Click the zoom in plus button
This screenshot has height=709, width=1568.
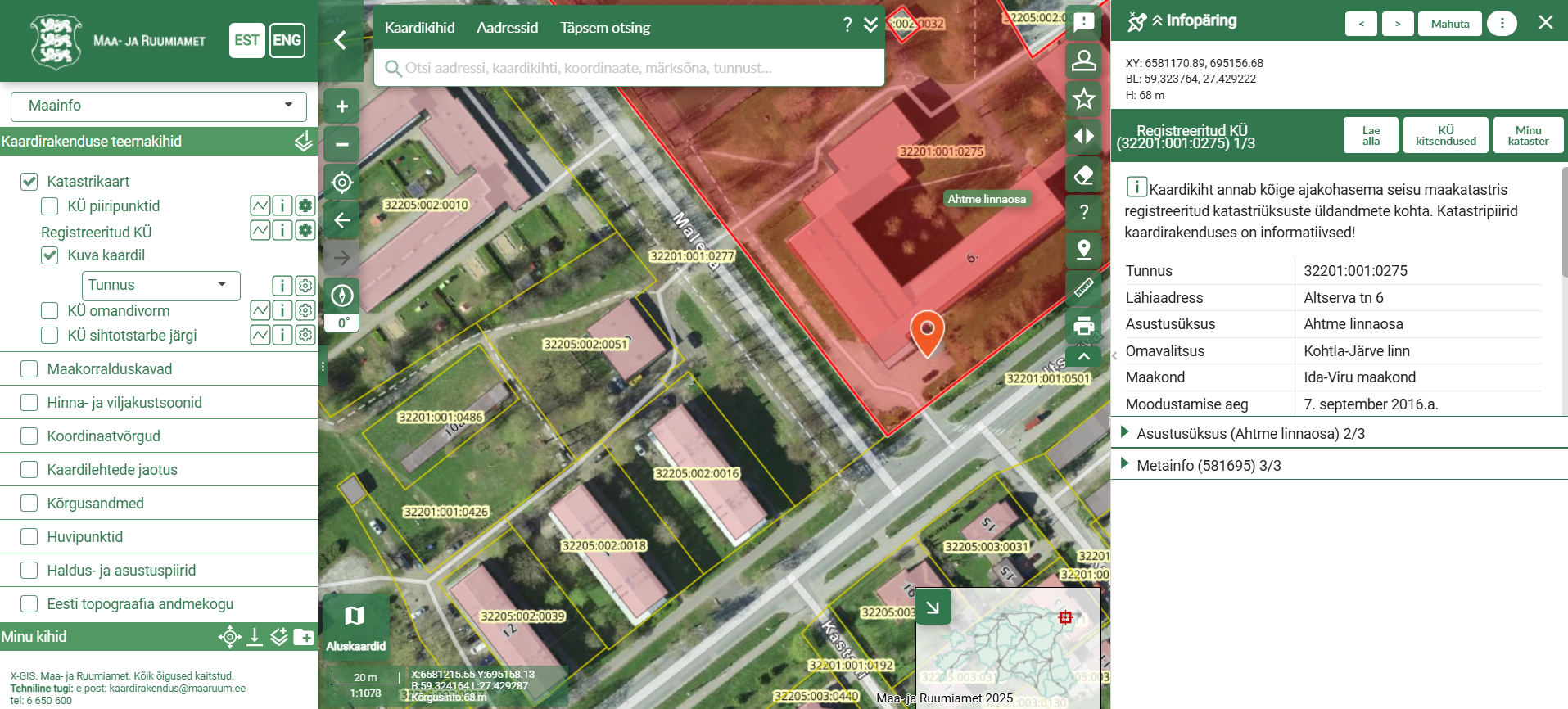(x=342, y=106)
